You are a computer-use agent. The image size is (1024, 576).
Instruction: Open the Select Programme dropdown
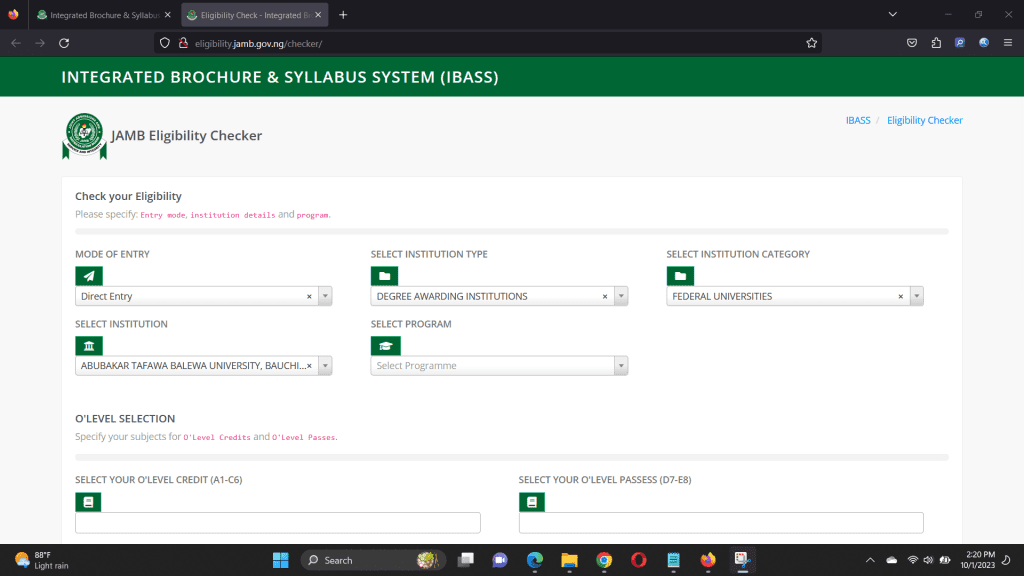[499, 366]
